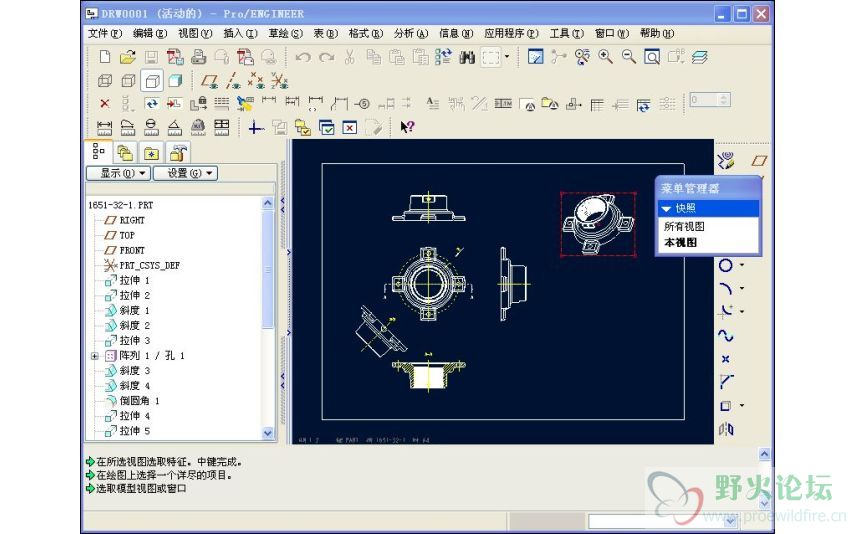Image resolution: width=856 pixels, height=534 pixels.
Task: Open dropdown arrow beside selection box icon
Action: (507, 56)
